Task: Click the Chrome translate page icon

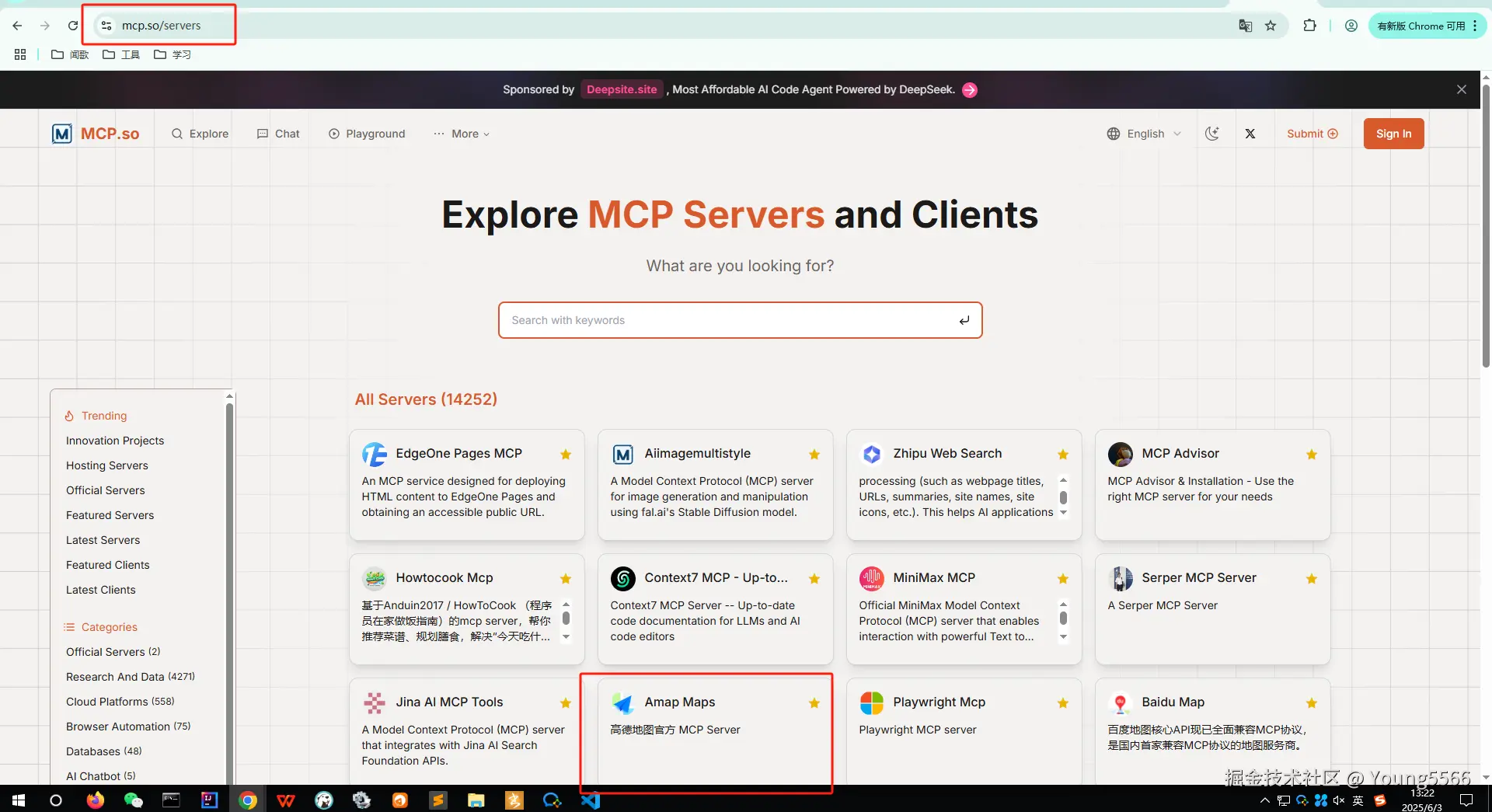Action: tap(1246, 26)
